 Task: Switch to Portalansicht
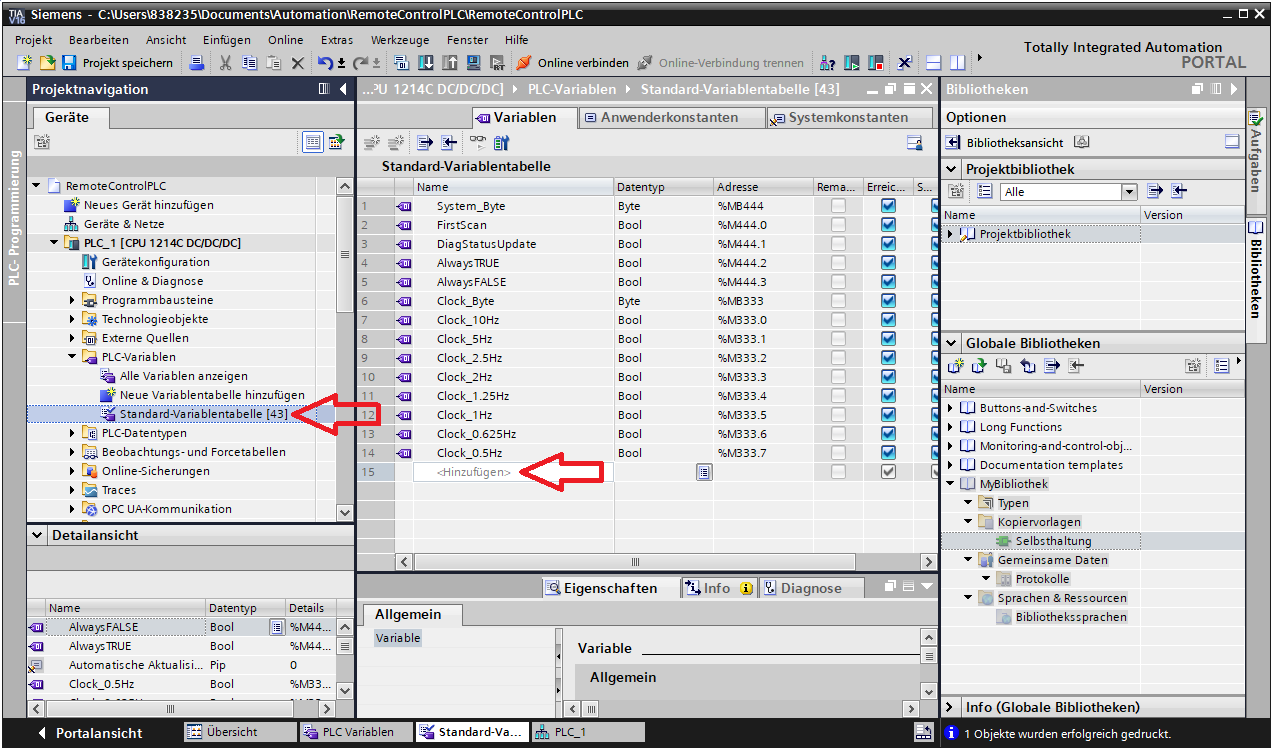click(89, 733)
